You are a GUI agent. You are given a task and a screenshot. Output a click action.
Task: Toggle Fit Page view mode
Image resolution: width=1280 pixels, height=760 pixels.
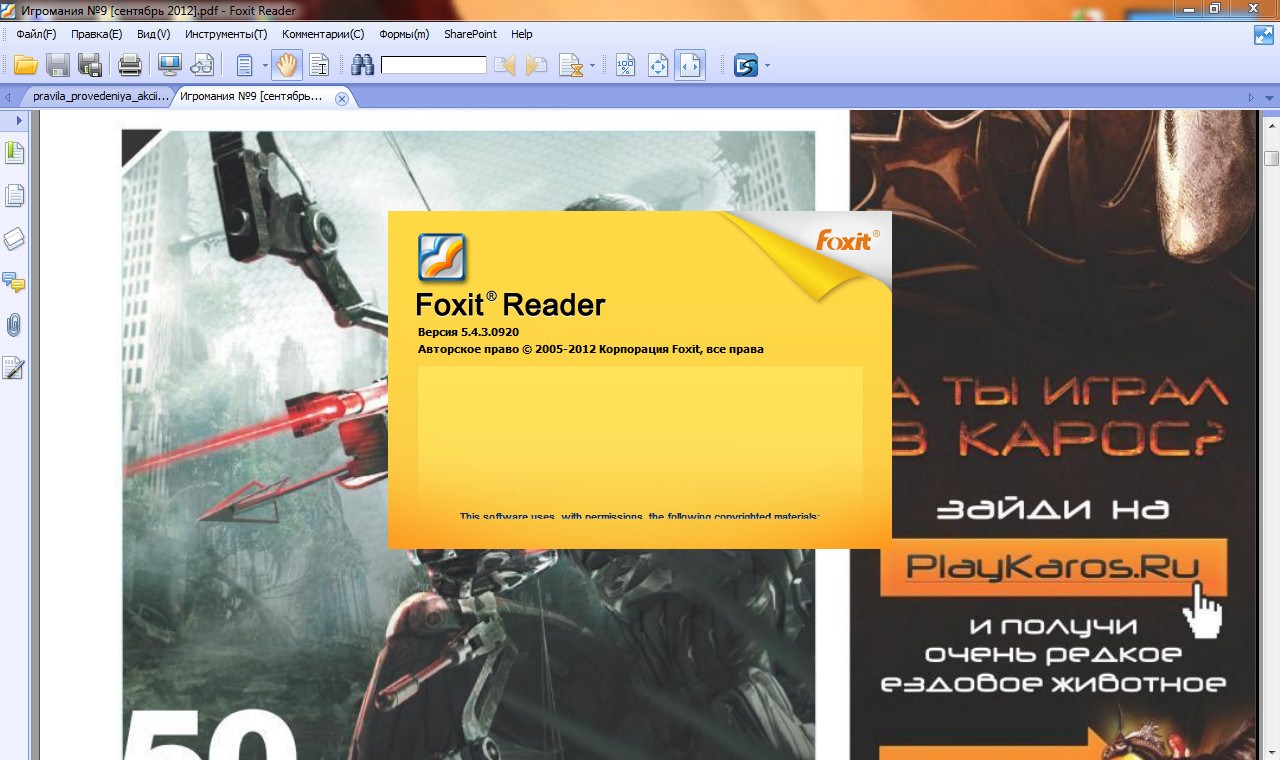(658, 66)
